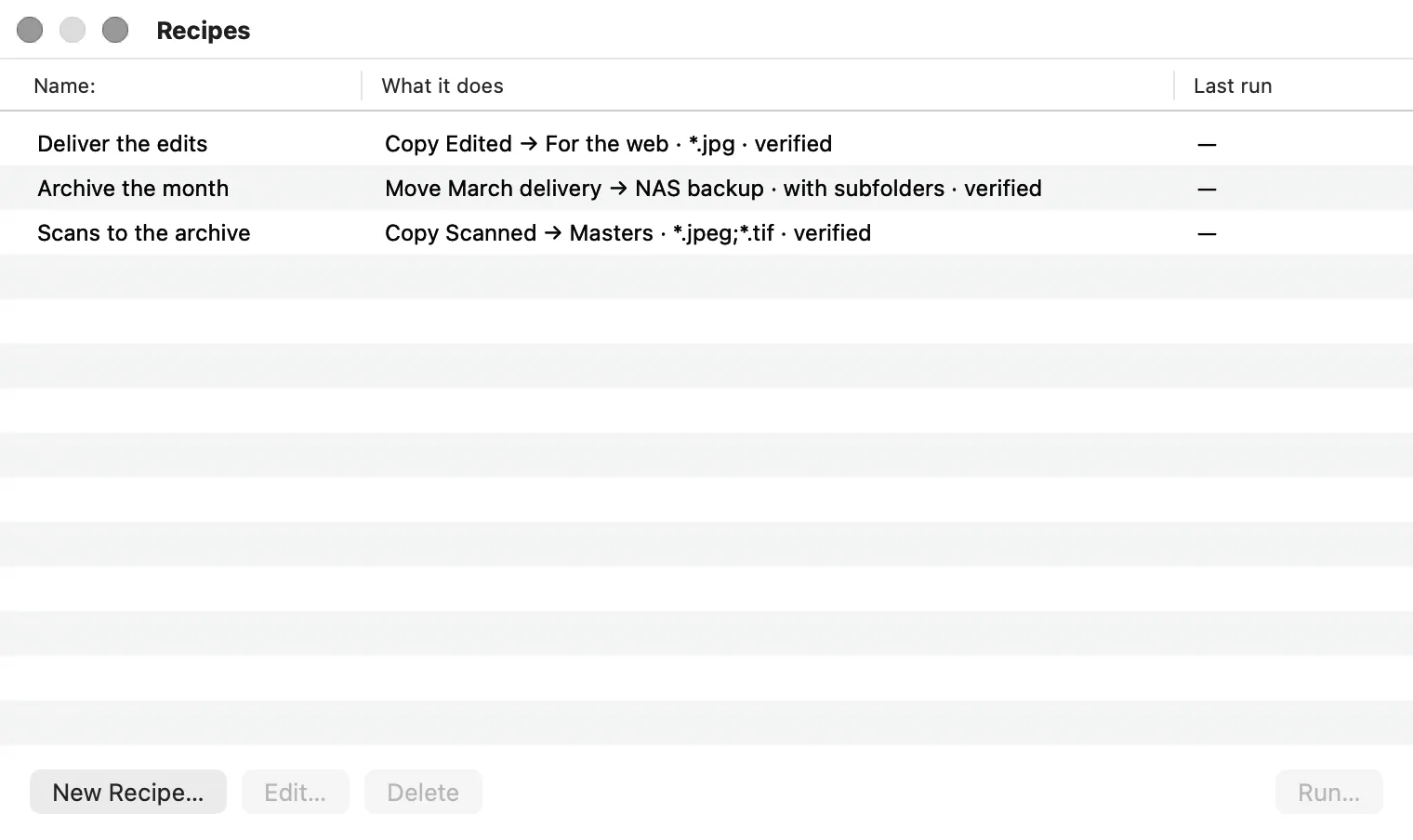Screen dimensions: 1413x840
Task: Sort by the Last run column header
Action: (1294, 85)
